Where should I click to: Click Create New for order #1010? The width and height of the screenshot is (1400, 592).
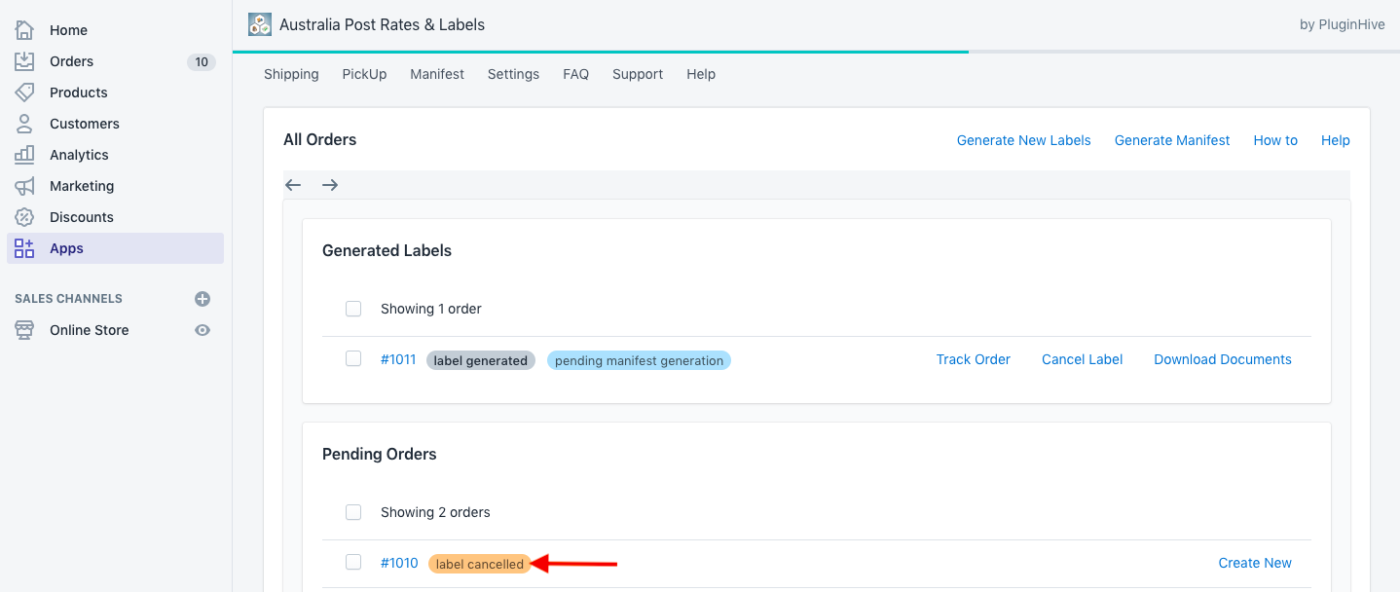[x=1255, y=563]
